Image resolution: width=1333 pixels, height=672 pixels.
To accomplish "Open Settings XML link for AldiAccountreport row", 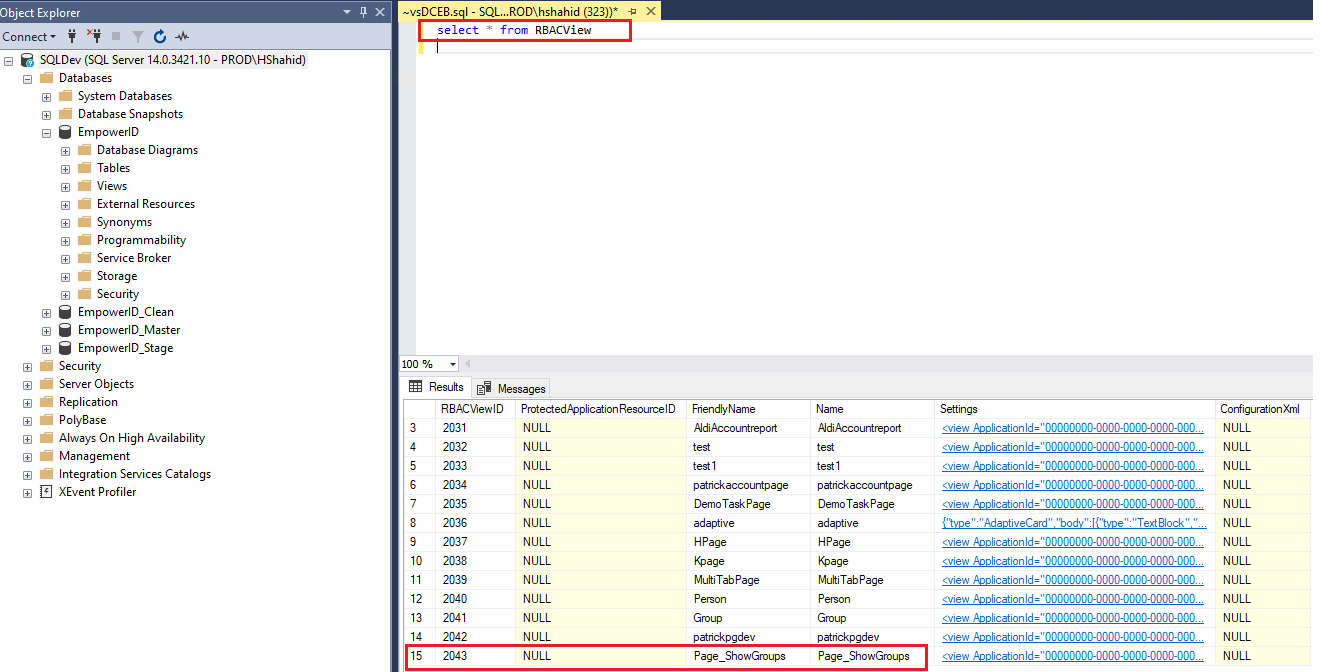I will point(1073,428).
